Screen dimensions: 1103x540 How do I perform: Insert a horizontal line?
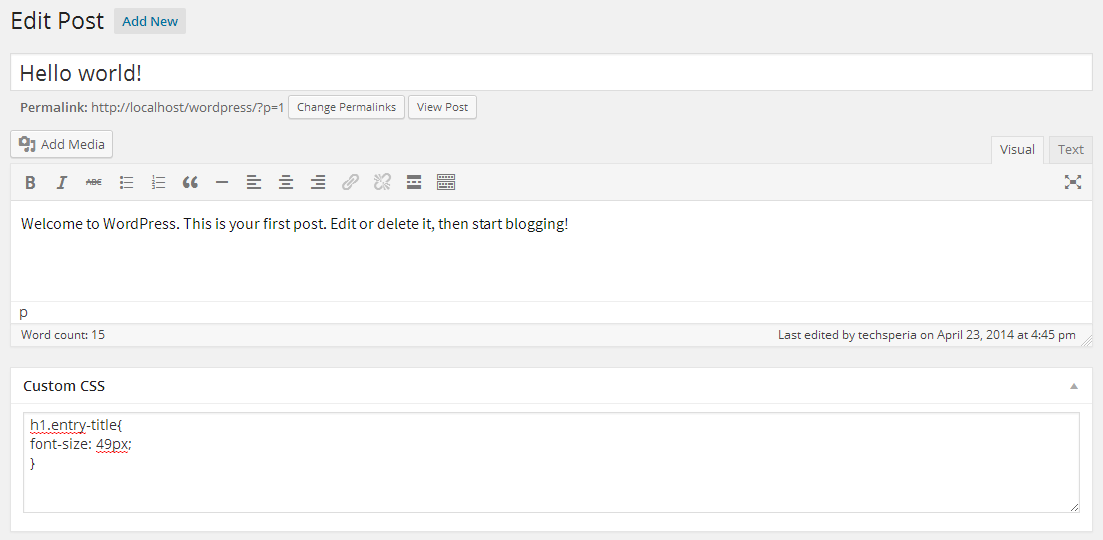(x=222, y=183)
